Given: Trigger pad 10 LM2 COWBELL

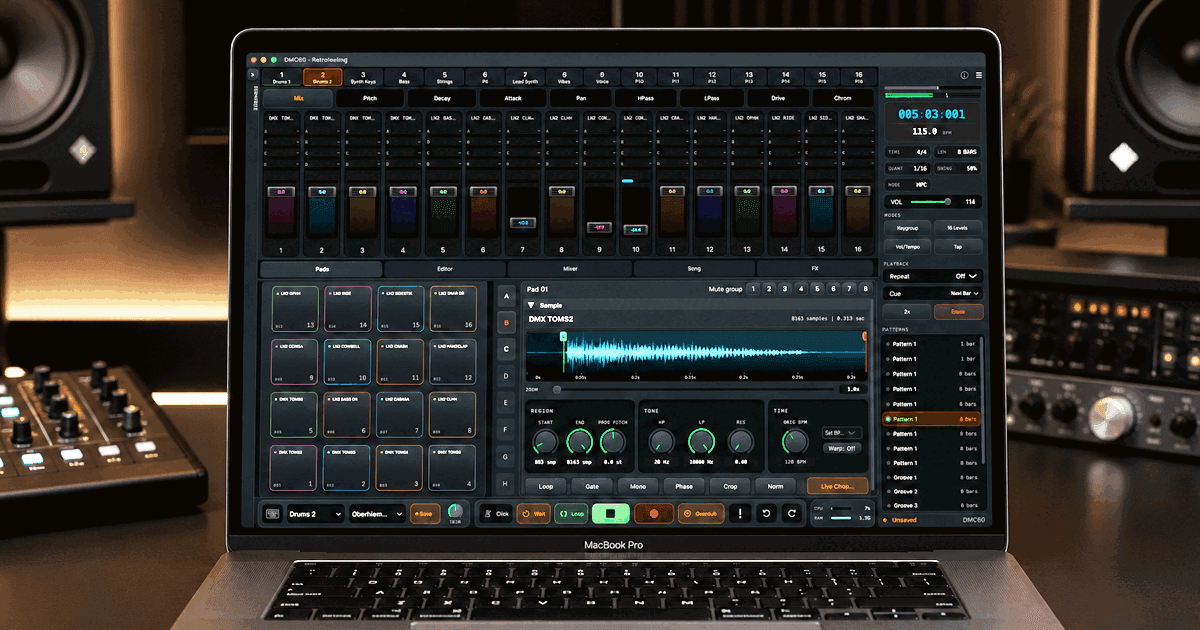Looking at the screenshot, I should tap(346, 362).
